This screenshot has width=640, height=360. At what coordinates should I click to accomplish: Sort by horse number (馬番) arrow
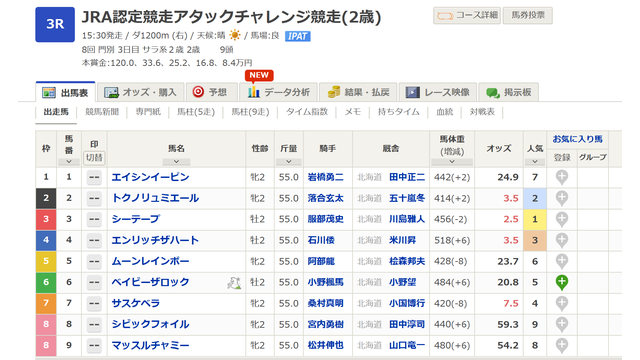coord(69,162)
